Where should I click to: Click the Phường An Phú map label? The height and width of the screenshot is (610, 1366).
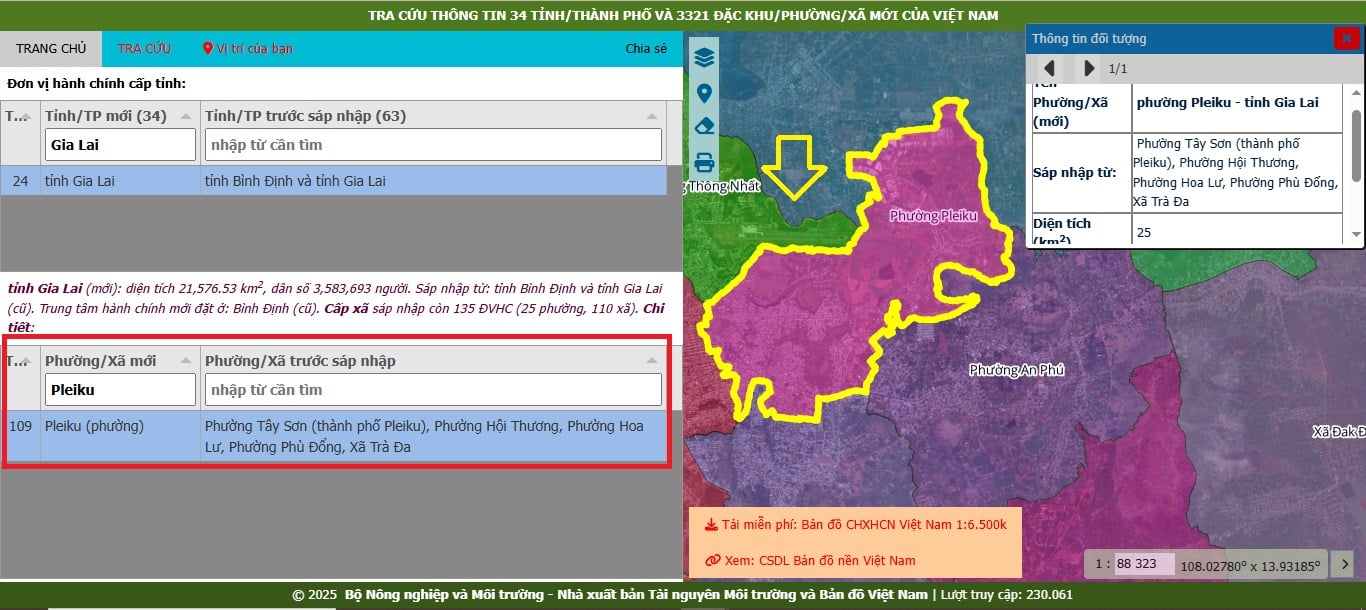[x=1016, y=370]
